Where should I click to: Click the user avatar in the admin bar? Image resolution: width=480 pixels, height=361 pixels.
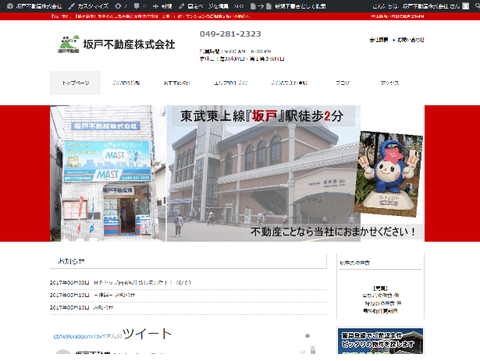[x=466, y=6]
